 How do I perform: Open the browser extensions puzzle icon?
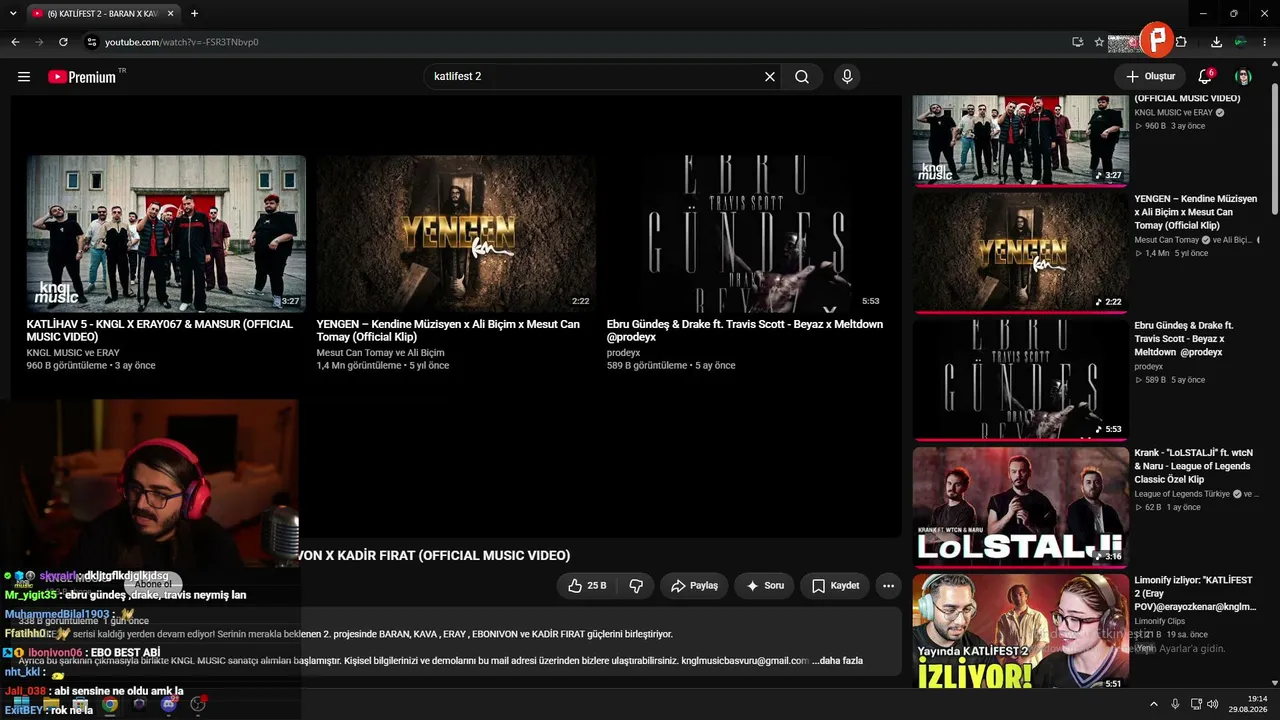(x=1181, y=42)
